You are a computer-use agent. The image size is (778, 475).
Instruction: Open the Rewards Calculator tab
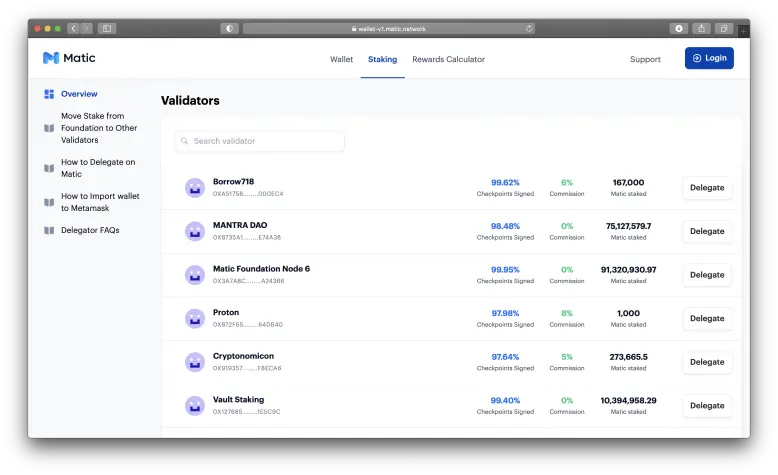449,59
